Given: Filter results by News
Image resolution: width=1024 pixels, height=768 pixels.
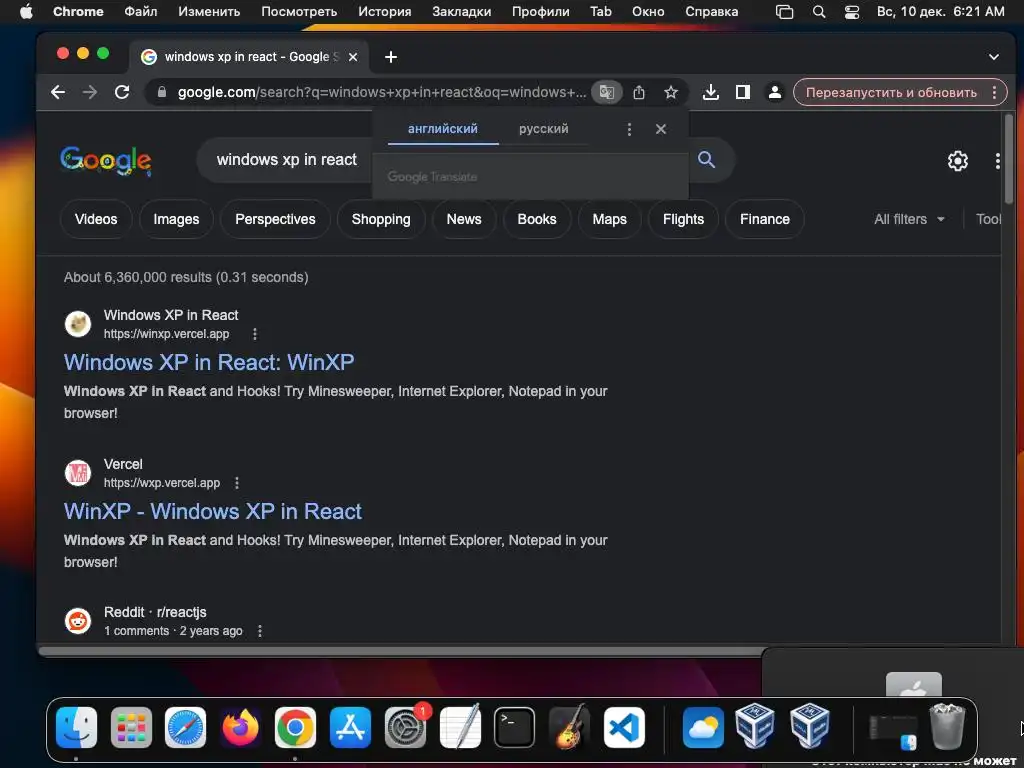Looking at the screenshot, I should click(464, 219).
